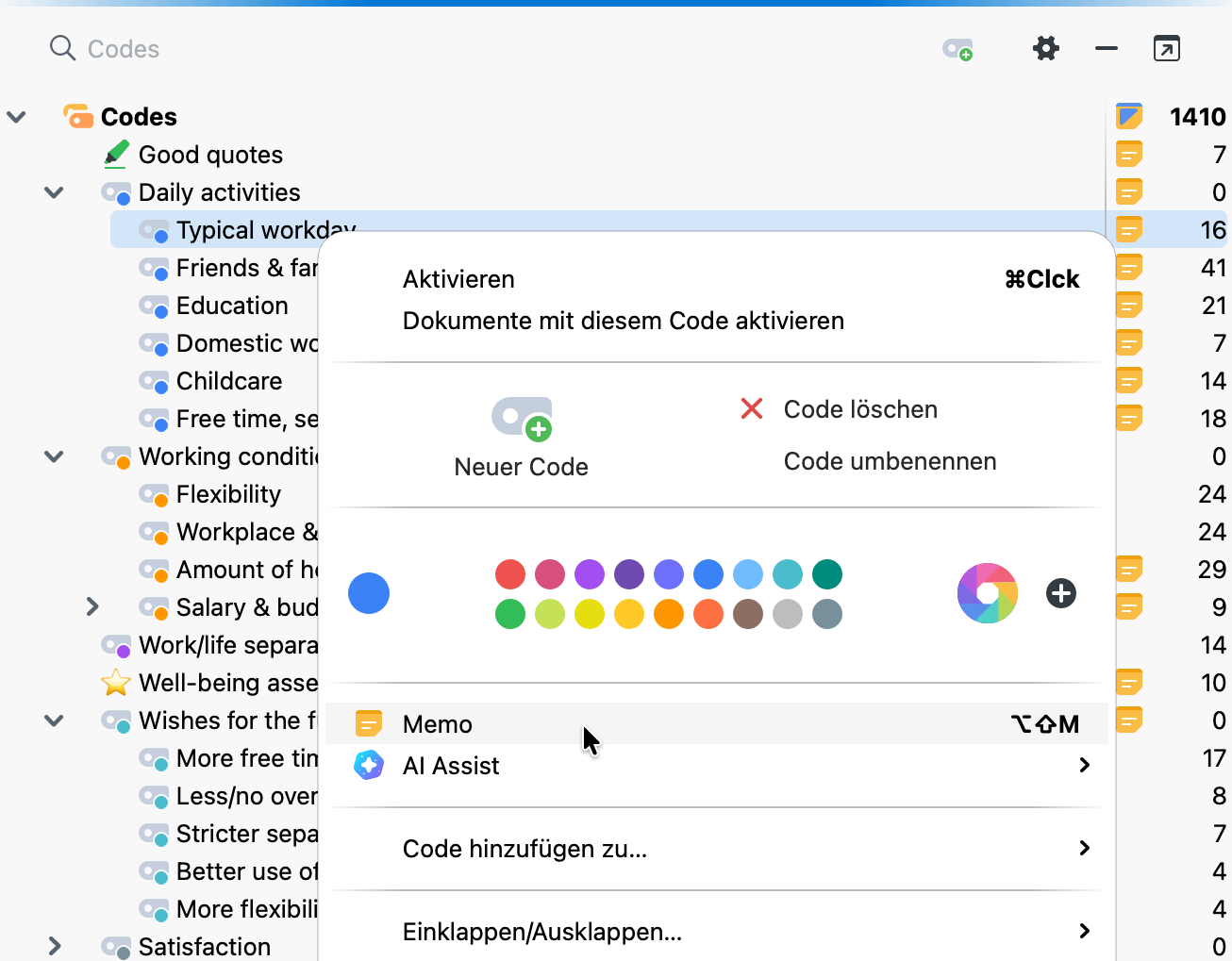
Task: Add a new color with plus button
Action: click(1061, 593)
